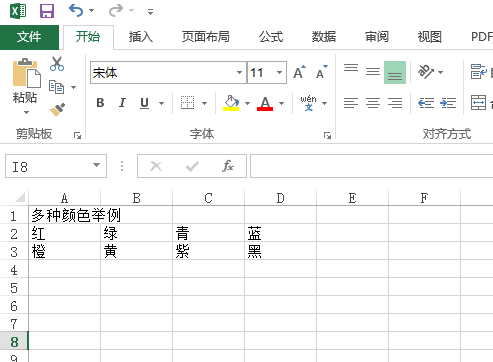Image resolution: width=493 pixels, height=362 pixels.
Task: Switch to the 公式 (Formulas) tab
Action: [271, 37]
